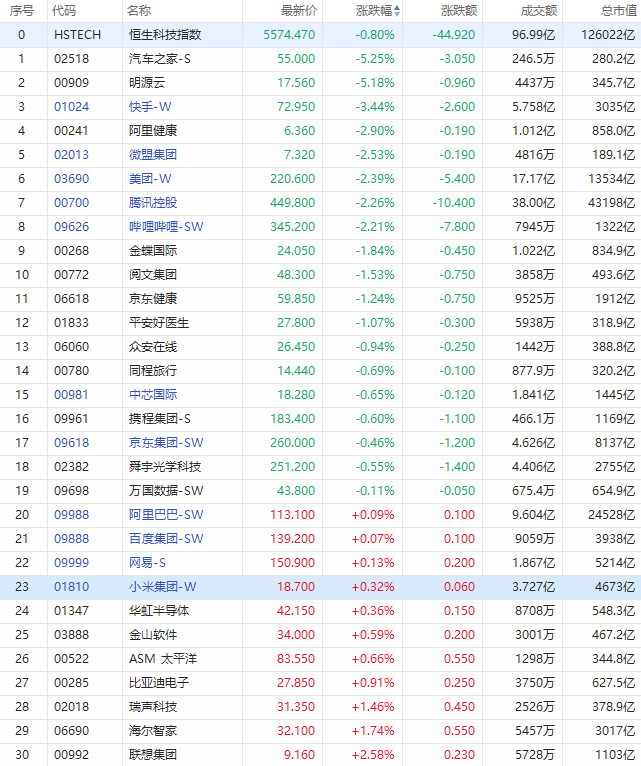
Task: Click 38.00亿 turnover value
Action: coord(534,203)
